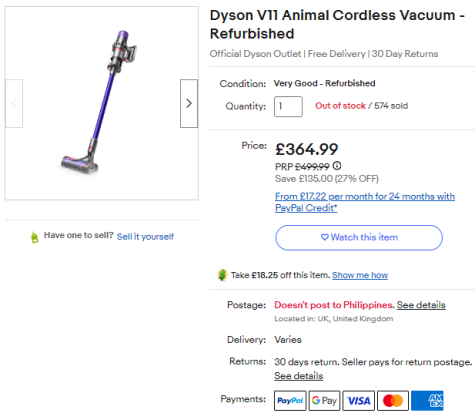Click the green tag icon beside 'Have one to sell?'
The width and height of the screenshot is (475, 413).
pos(35,237)
